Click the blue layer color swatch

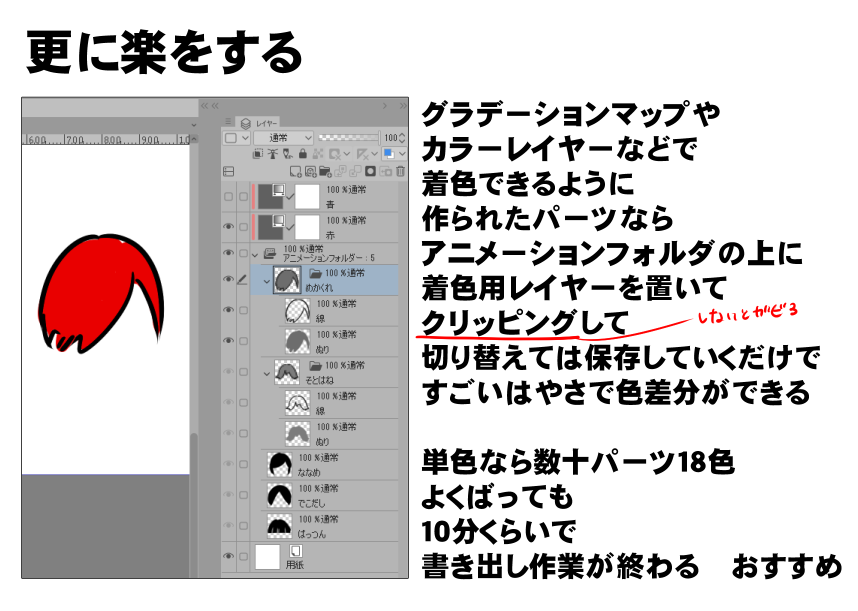point(389,154)
